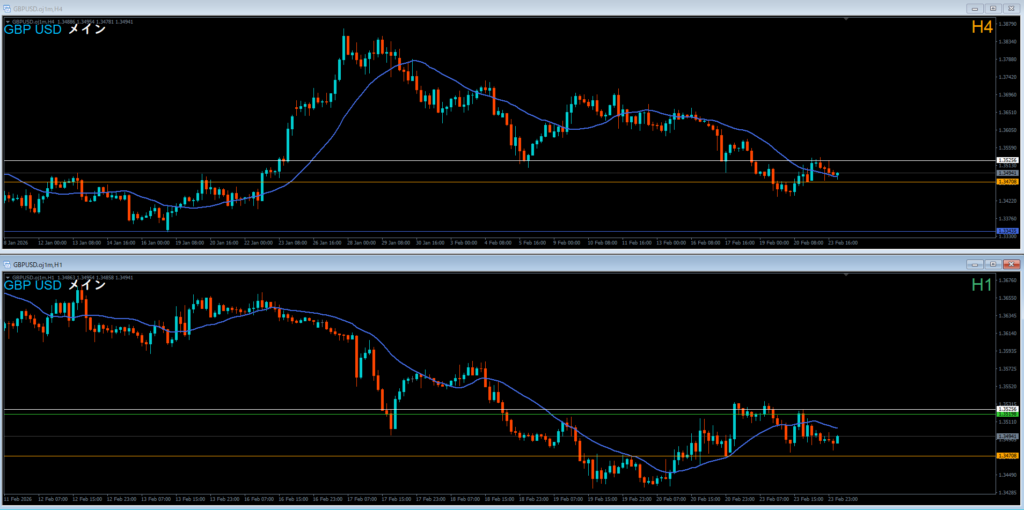
Task: Click the GBP USD メイン label on H1 chart
Action: (56, 285)
